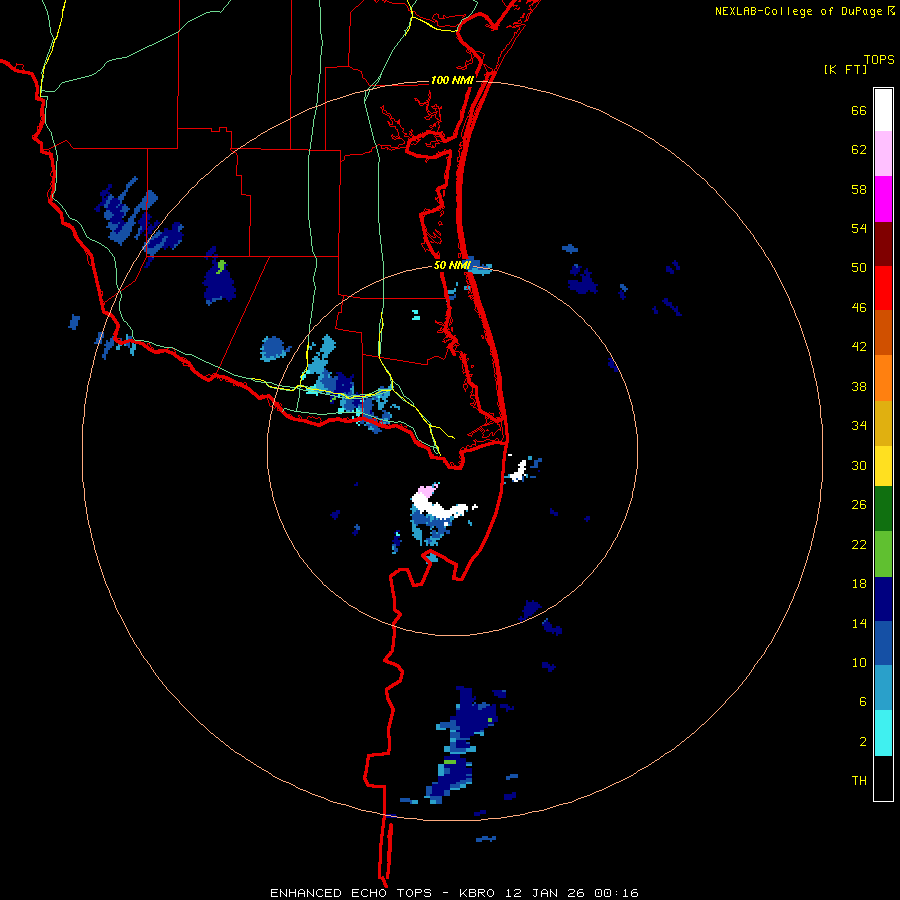
Task: Click the 62 value on the legend
Action: [x=859, y=150]
